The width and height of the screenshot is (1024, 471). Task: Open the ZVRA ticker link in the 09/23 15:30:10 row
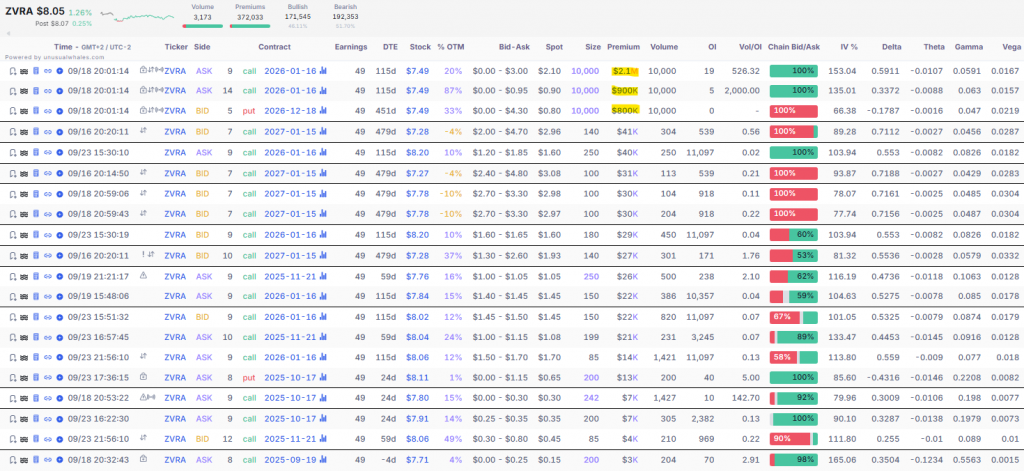(175, 152)
